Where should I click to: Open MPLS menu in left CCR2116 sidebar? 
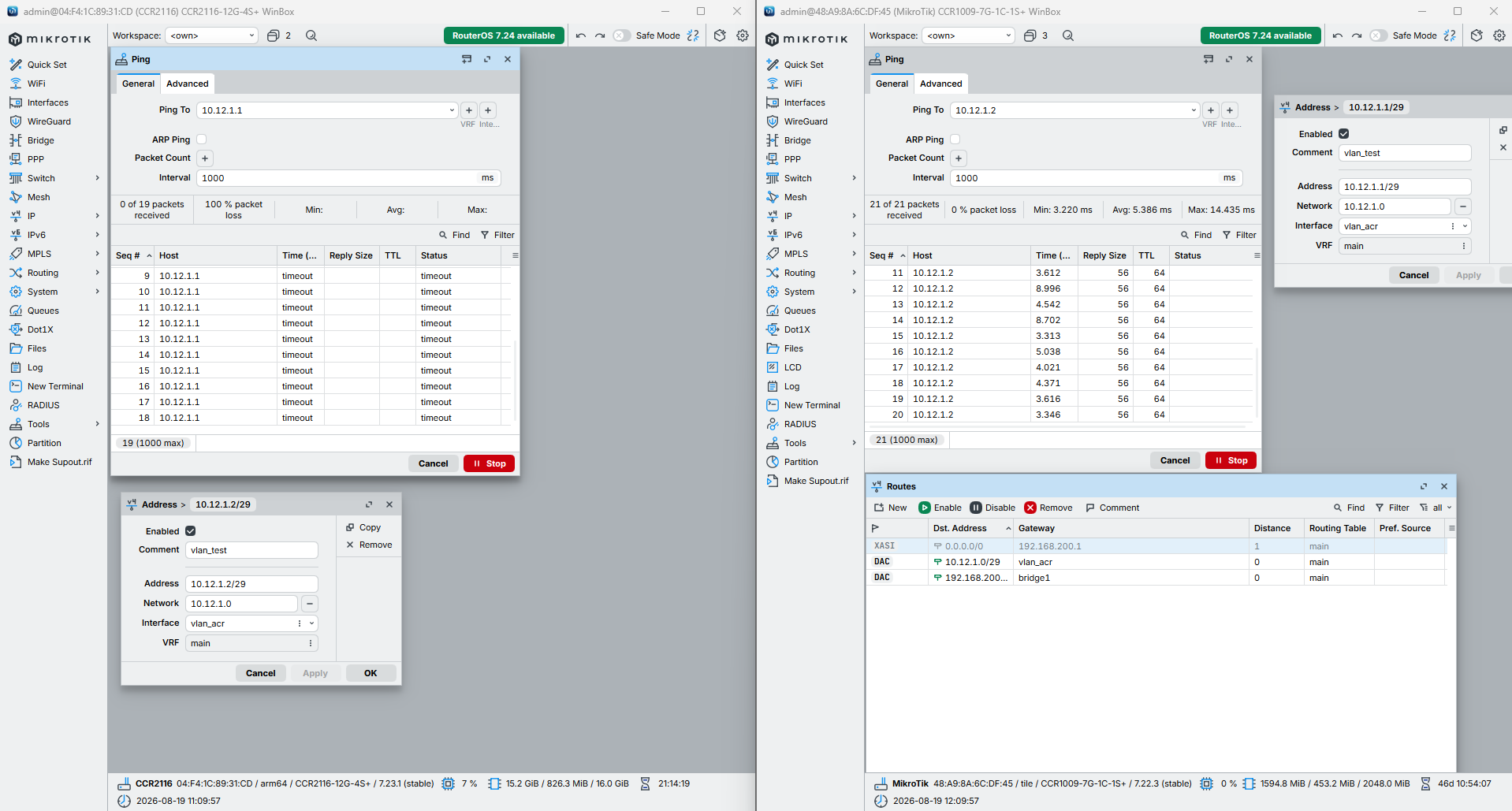39,254
